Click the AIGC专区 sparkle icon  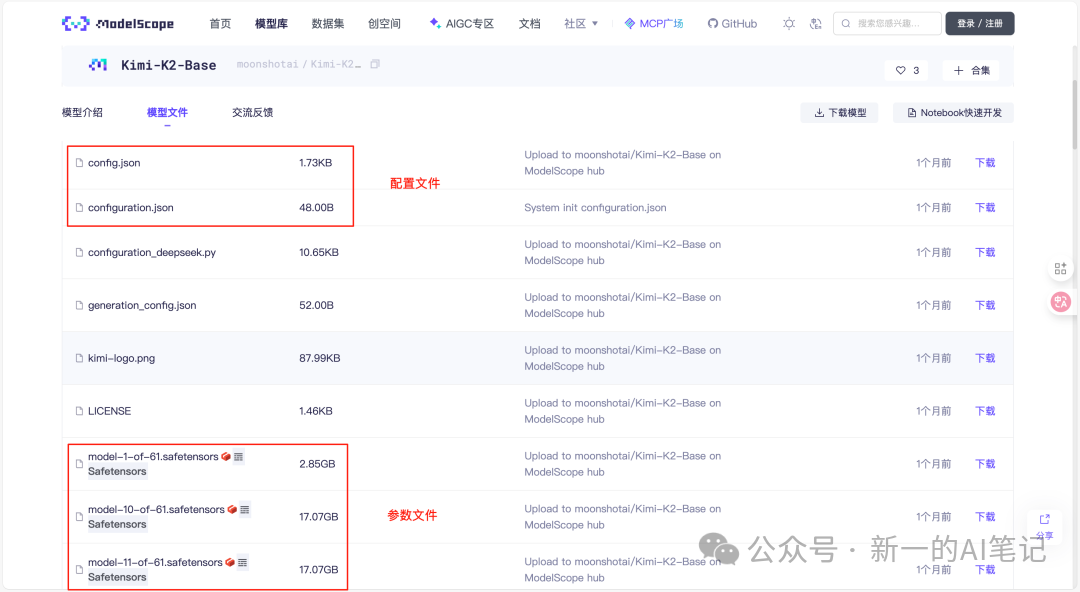(x=435, y=23)
